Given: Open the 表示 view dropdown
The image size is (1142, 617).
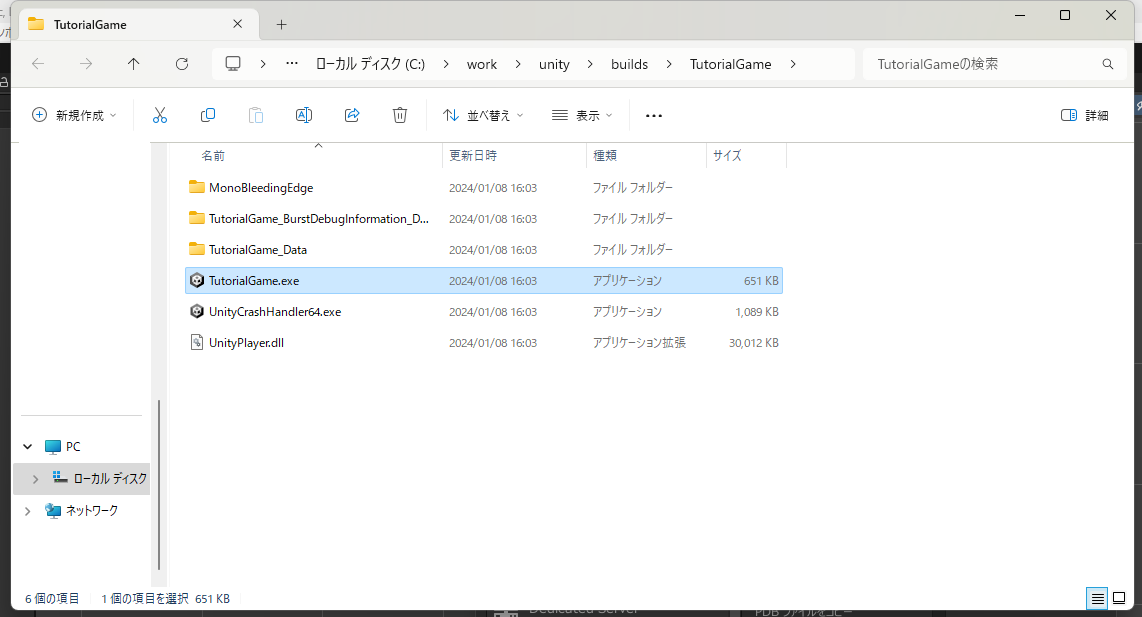Looking at the screenshot, I should point(582,115).
